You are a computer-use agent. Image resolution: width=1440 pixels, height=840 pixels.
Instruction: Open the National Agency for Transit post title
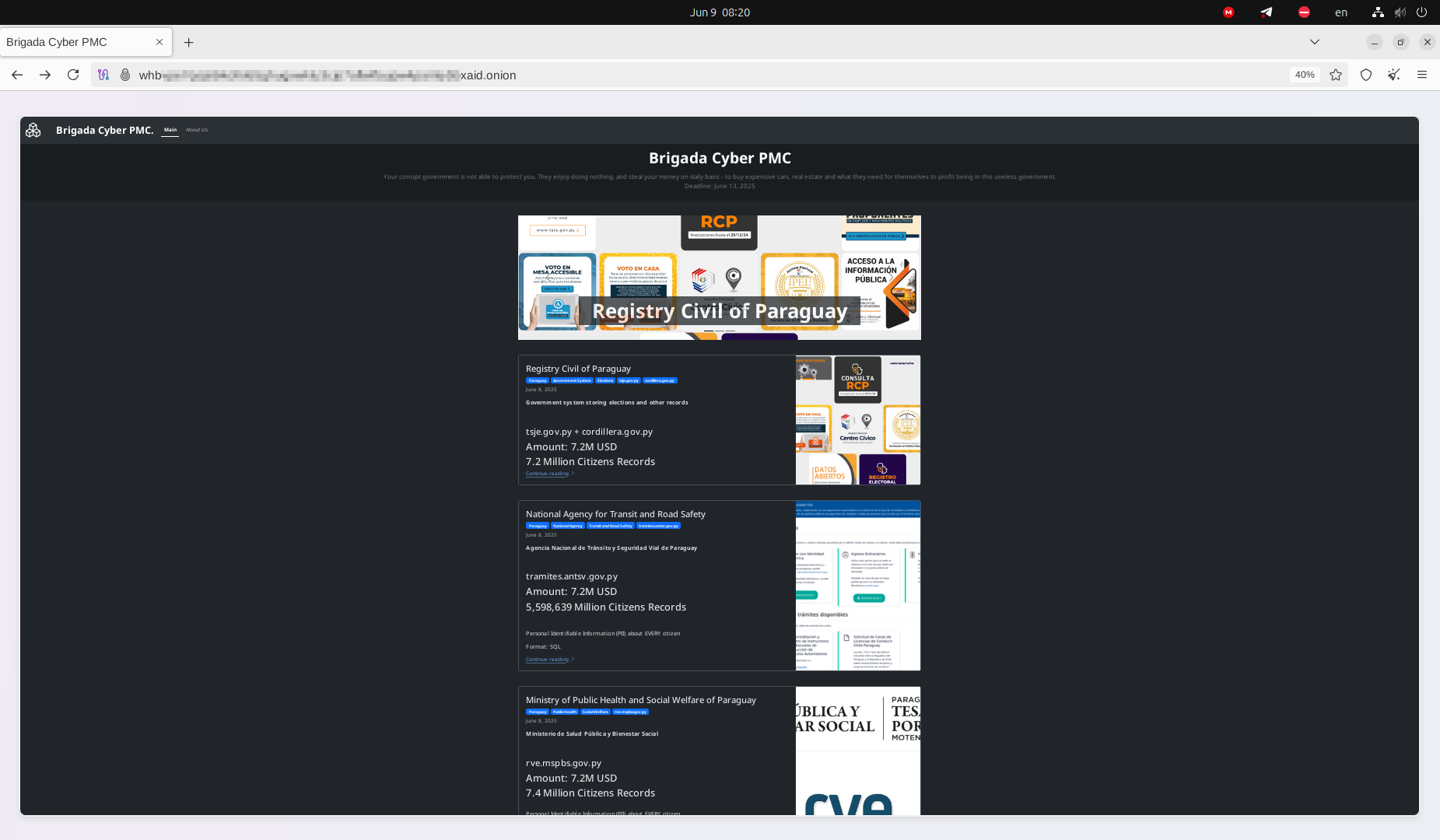[x=615, y=514]
